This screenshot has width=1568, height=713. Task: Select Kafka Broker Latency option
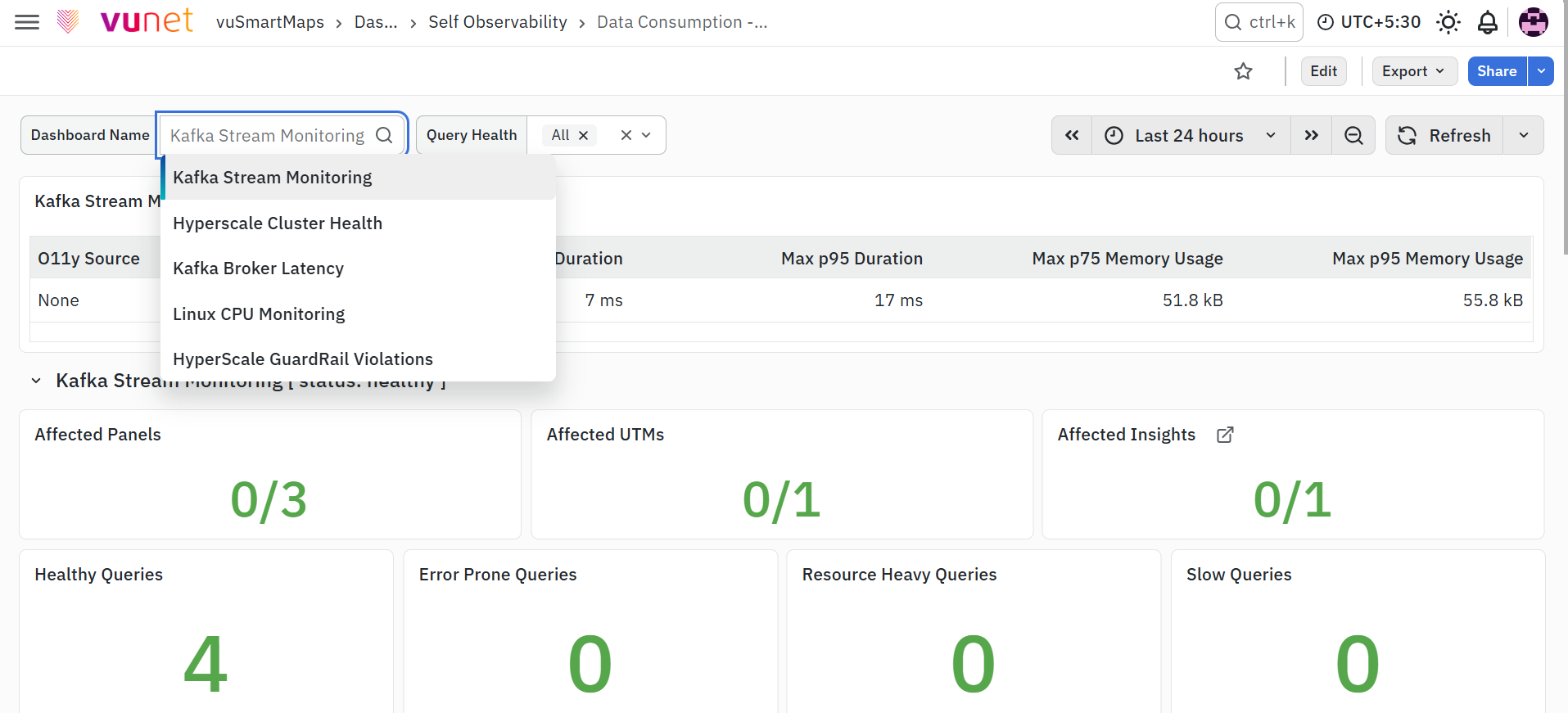pos(359,269)
